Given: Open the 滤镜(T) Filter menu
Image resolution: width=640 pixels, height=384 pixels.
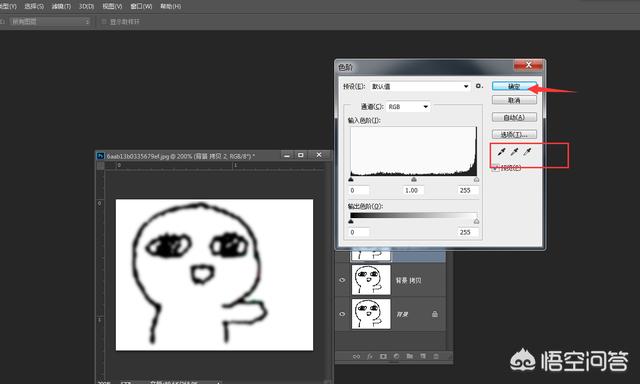Looking at the screenshot, I should point(61,7).
